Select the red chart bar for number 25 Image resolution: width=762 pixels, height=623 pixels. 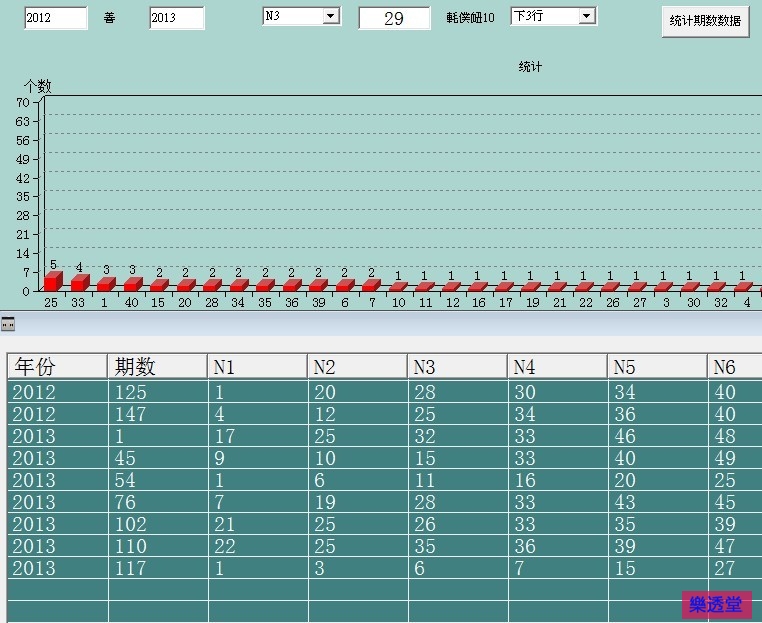(x=52, y=282)
